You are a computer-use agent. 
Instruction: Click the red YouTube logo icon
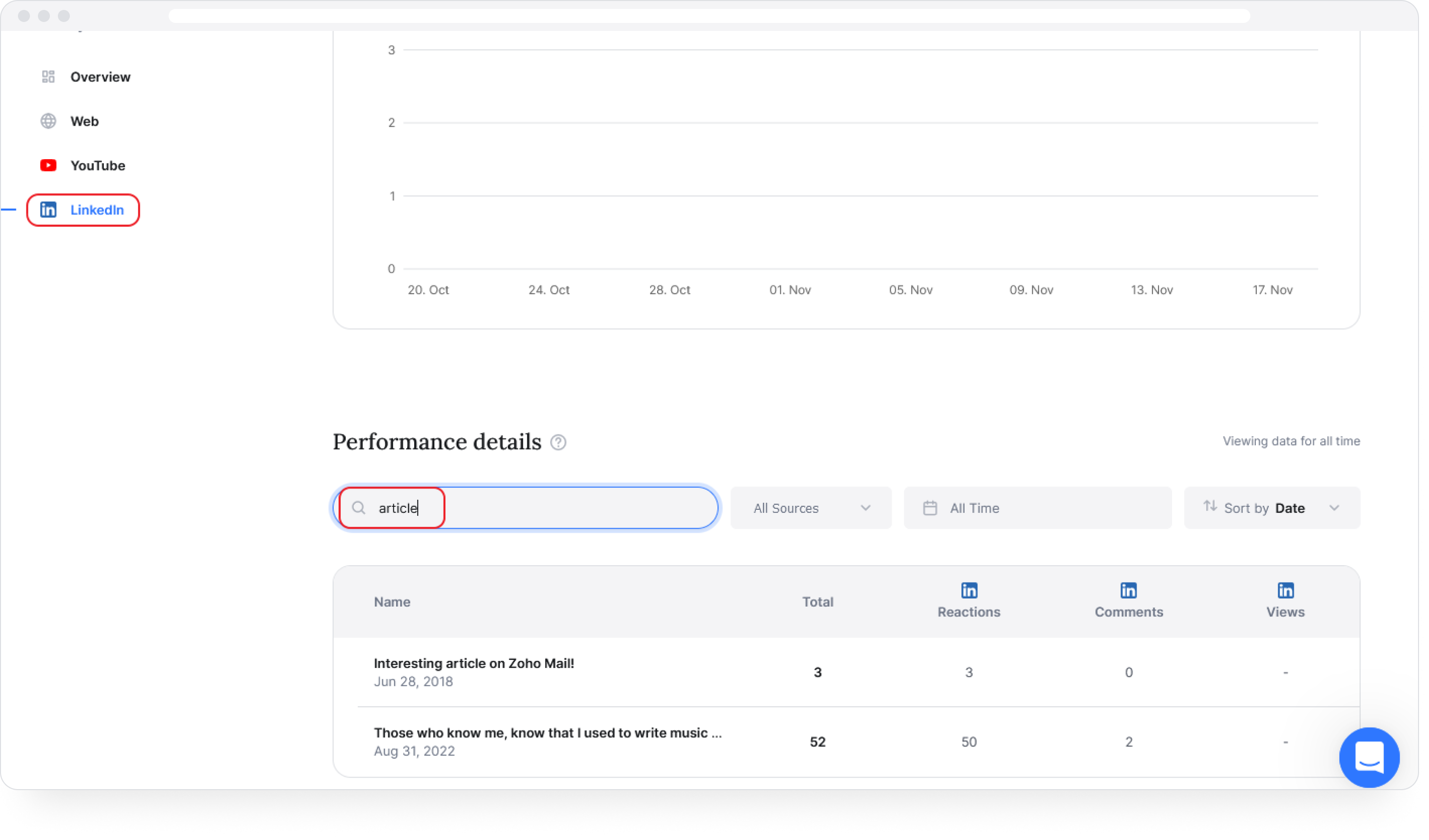click(49, 166)
